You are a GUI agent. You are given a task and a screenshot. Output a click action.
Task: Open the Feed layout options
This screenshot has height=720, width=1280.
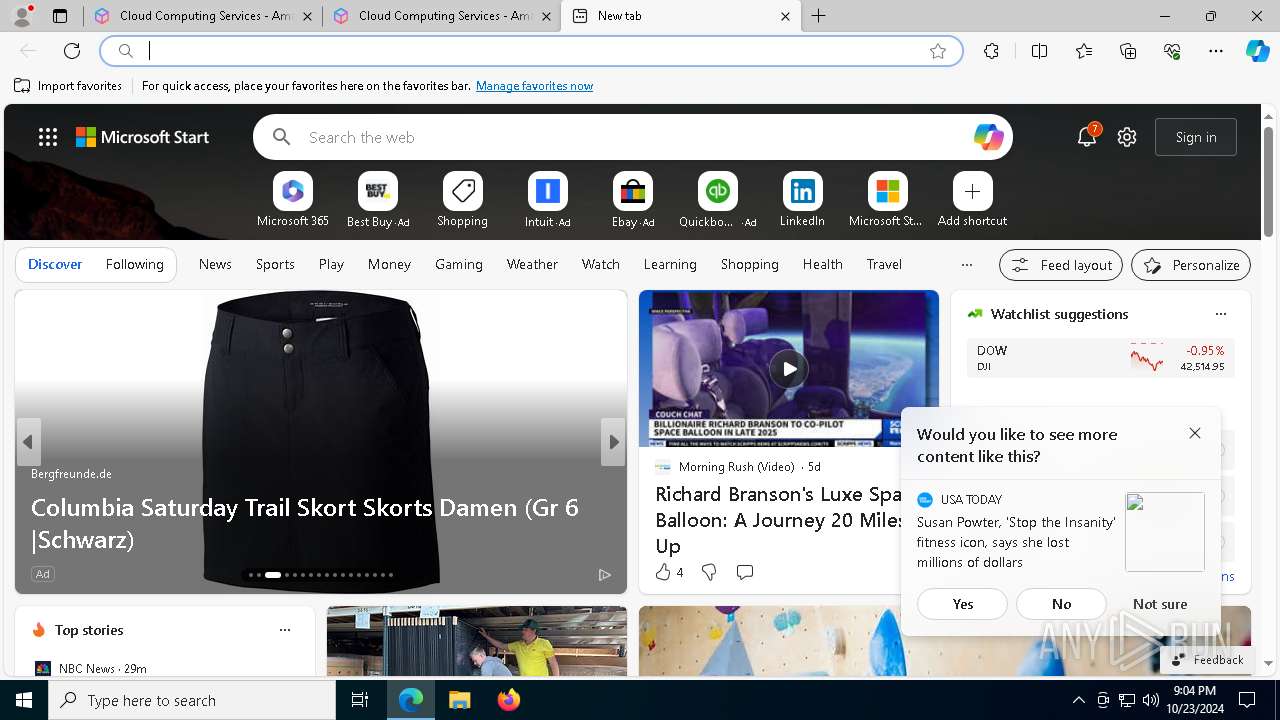pos(1061,265)
